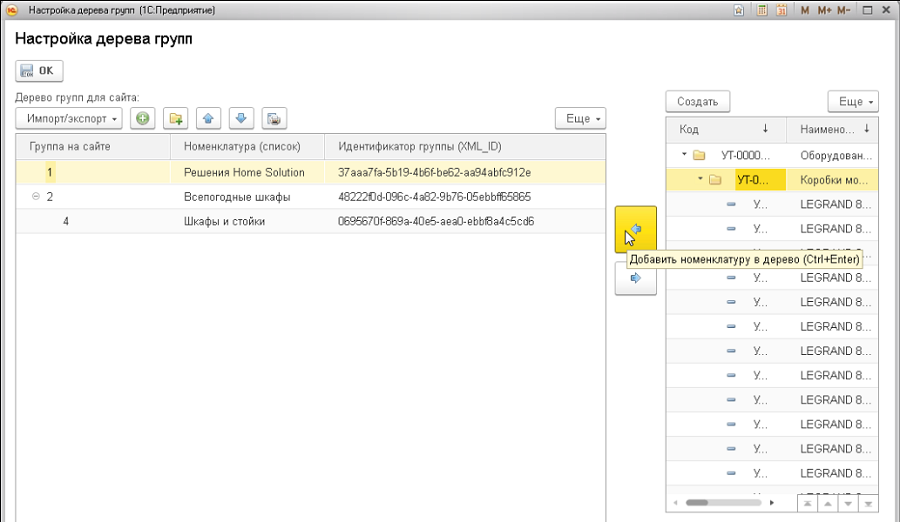This screenshot has height=522, width=900.
Task: Collapse the УТ-0000 Оборудование folder
Action: 684,154
